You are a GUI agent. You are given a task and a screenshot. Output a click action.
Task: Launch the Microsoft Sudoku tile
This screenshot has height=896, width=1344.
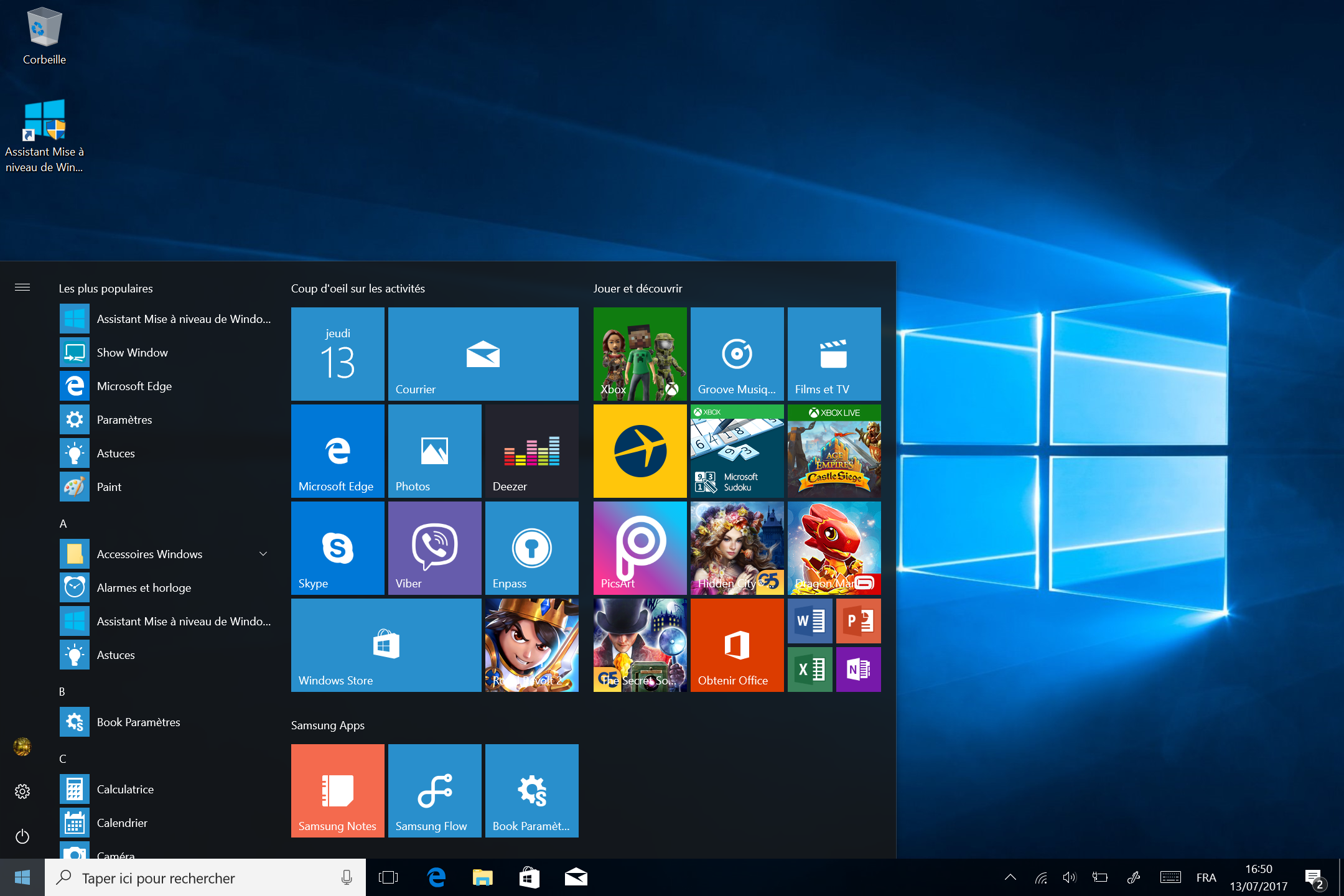pos(737,450)
